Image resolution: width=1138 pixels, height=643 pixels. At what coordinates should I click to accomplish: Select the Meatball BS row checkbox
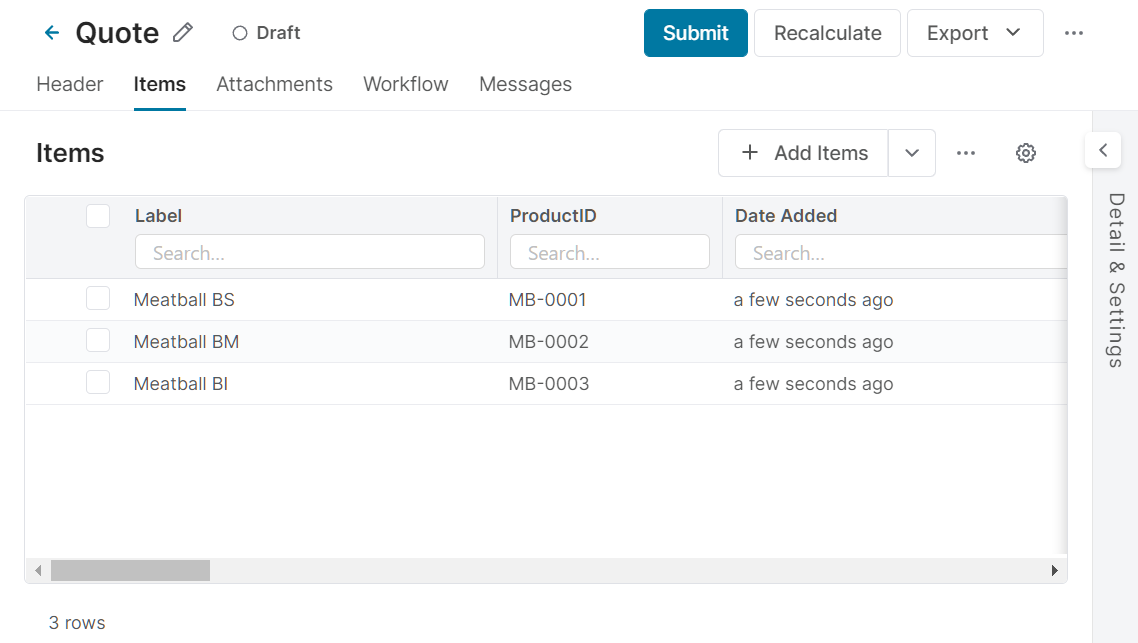[98, 299]
